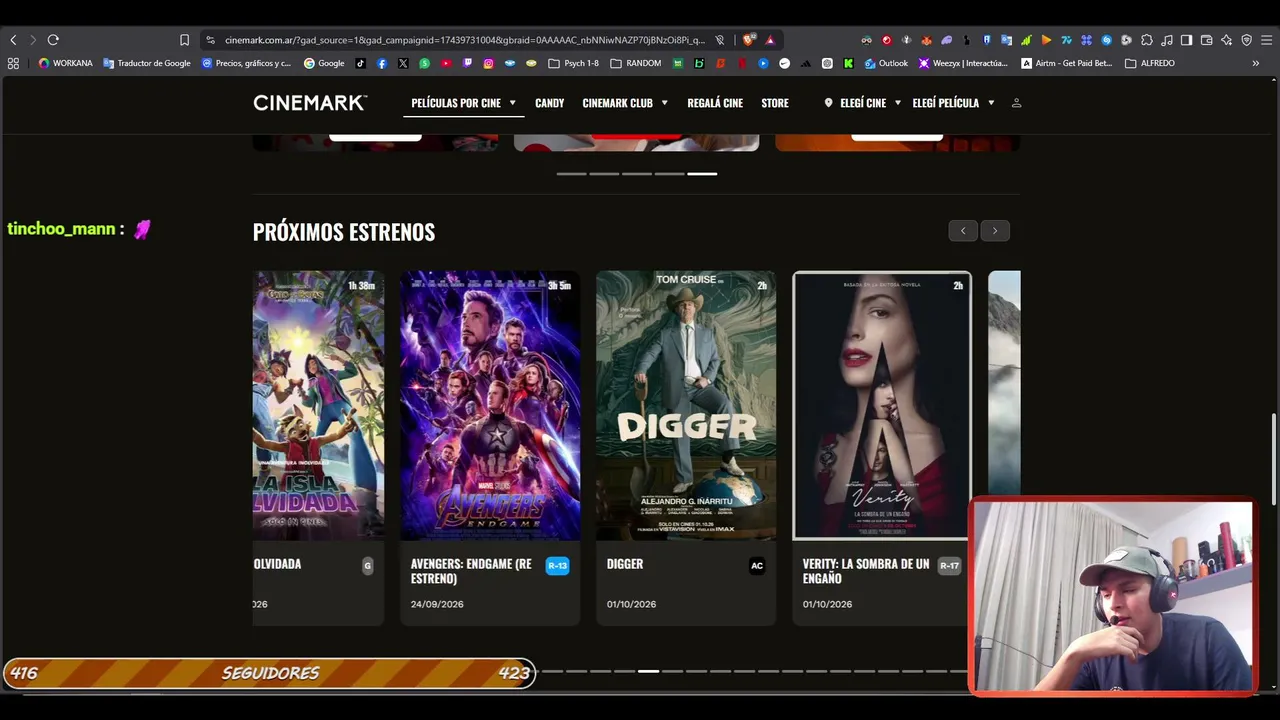Click the AC rating badge on Digger
1280x720 pixels.
click(x=757, y=566)
